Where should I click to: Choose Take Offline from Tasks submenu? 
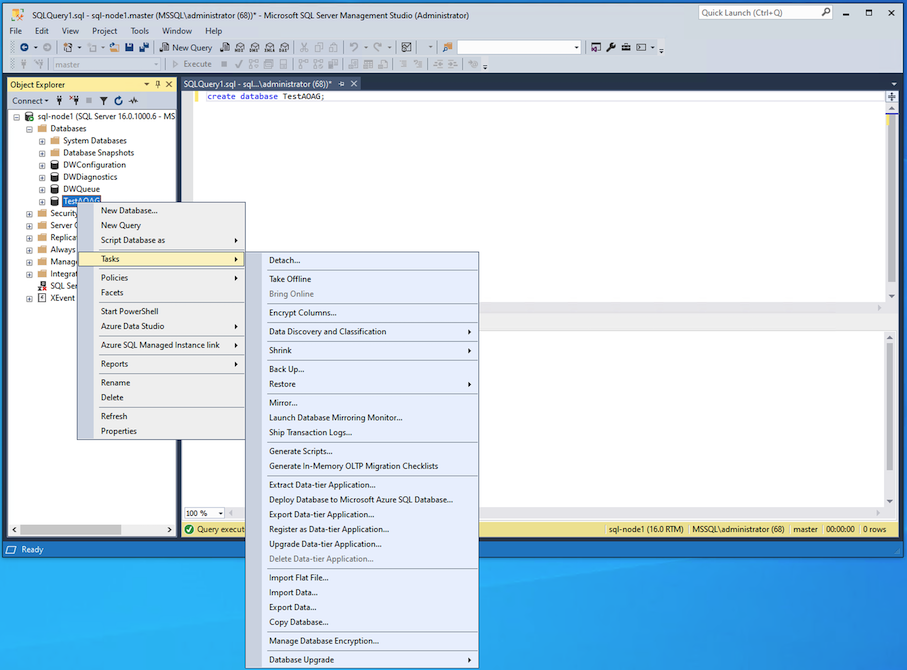[x=362, y=279]
